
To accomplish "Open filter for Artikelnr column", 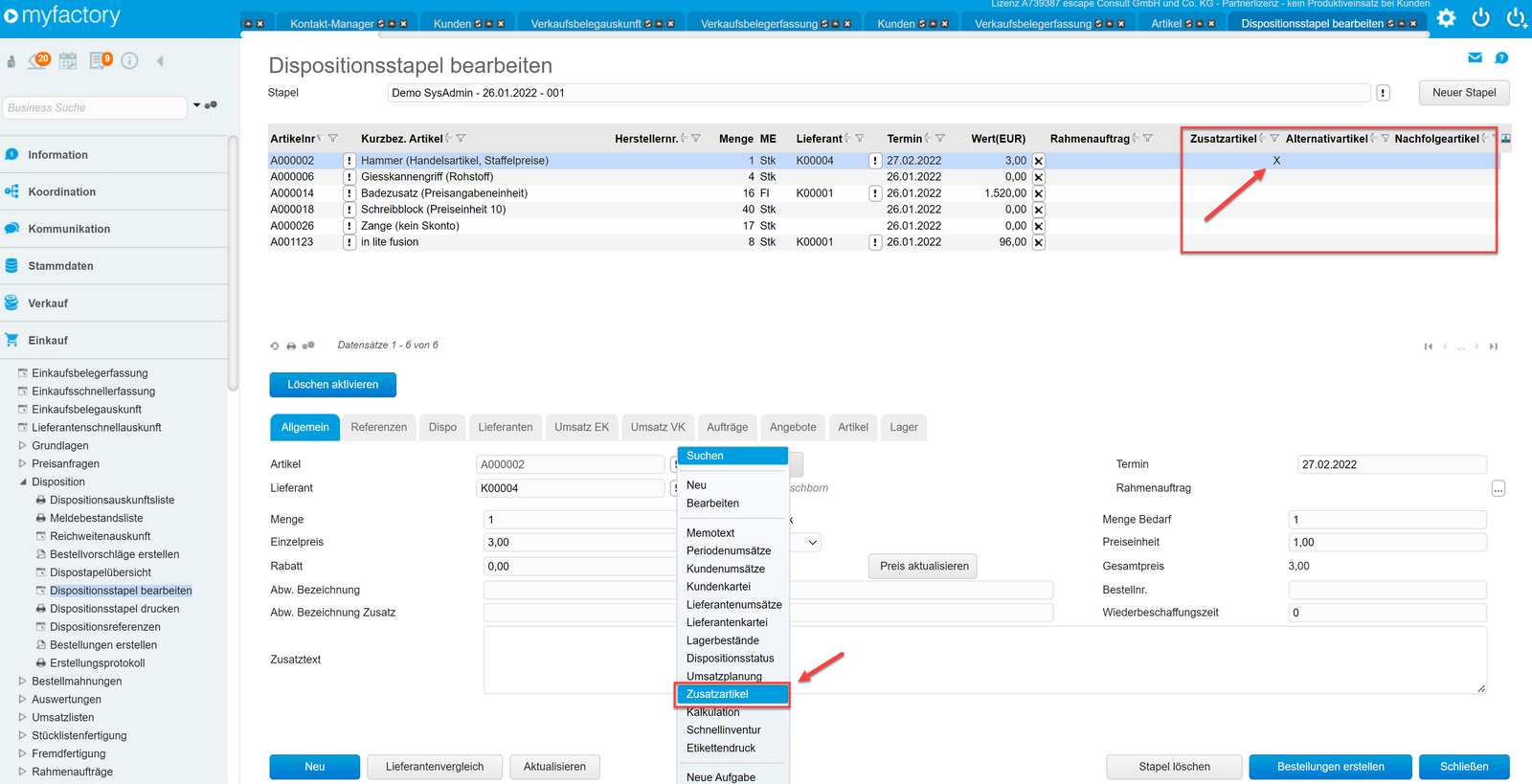I will coord(333,139).
